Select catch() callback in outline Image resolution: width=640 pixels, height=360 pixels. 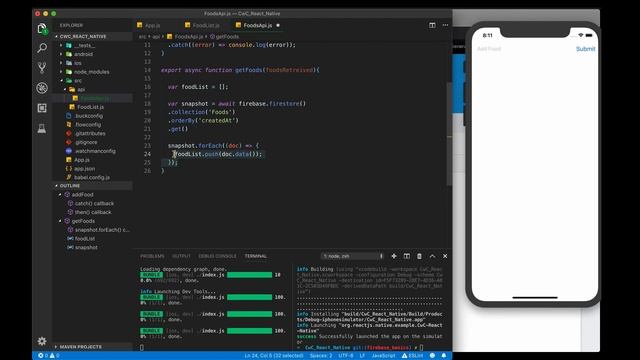click(x=94, y=203)
